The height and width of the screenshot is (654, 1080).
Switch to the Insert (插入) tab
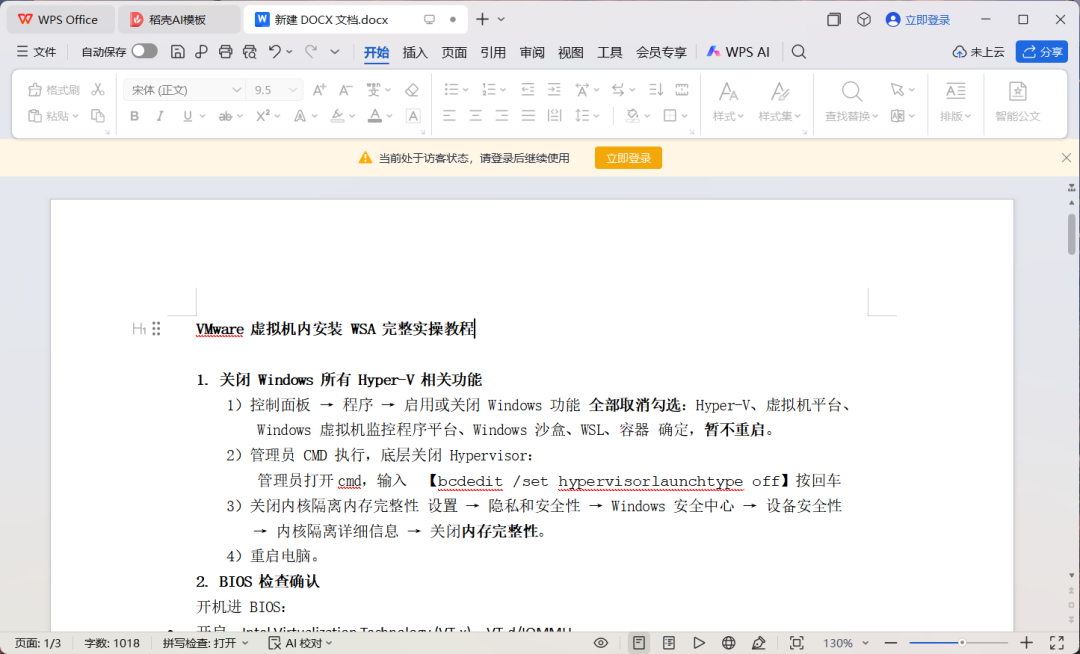pyautogui.click(x=415, y=52)
